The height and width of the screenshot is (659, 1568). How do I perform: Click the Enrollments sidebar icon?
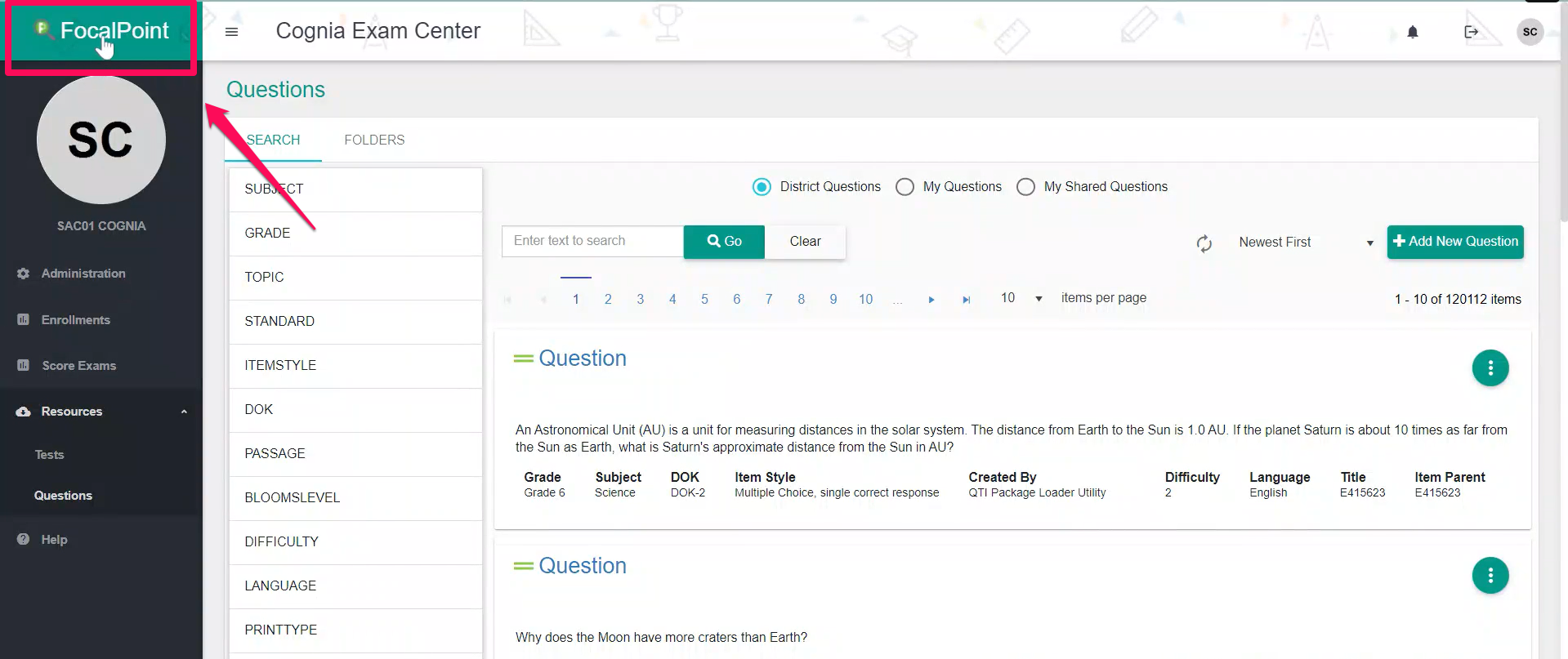pos(23,319)
